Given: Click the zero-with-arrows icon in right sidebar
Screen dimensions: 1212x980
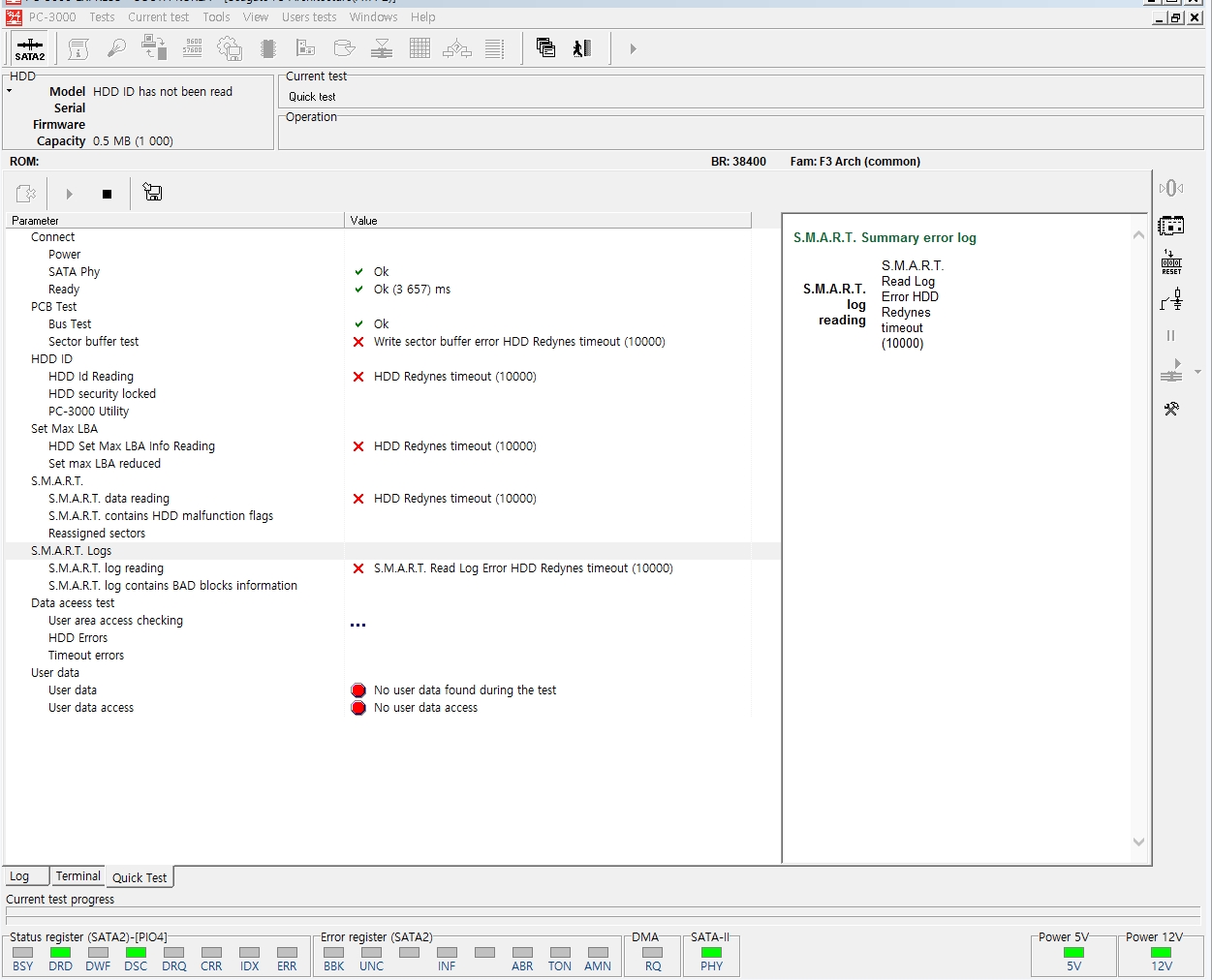Looking at the screenshot, I should [1171, 188].
